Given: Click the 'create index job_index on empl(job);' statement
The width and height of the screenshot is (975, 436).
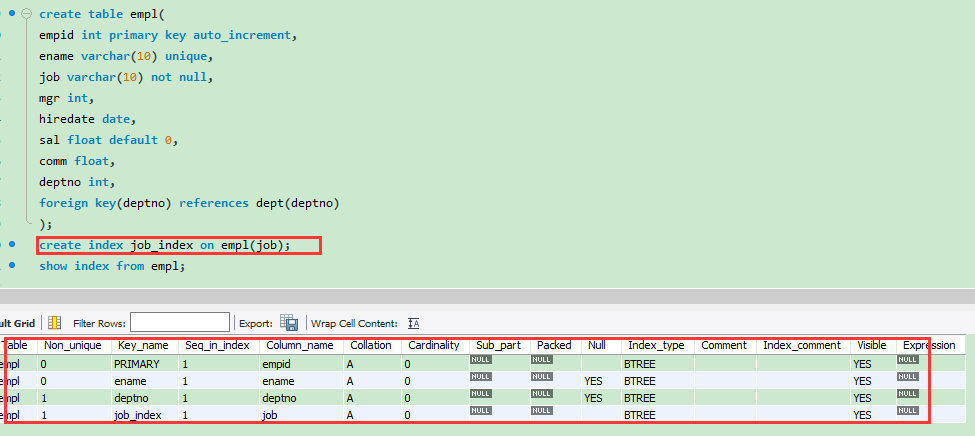Looking at the screenshot, I should pyautogui.click(x=165, y=245).
